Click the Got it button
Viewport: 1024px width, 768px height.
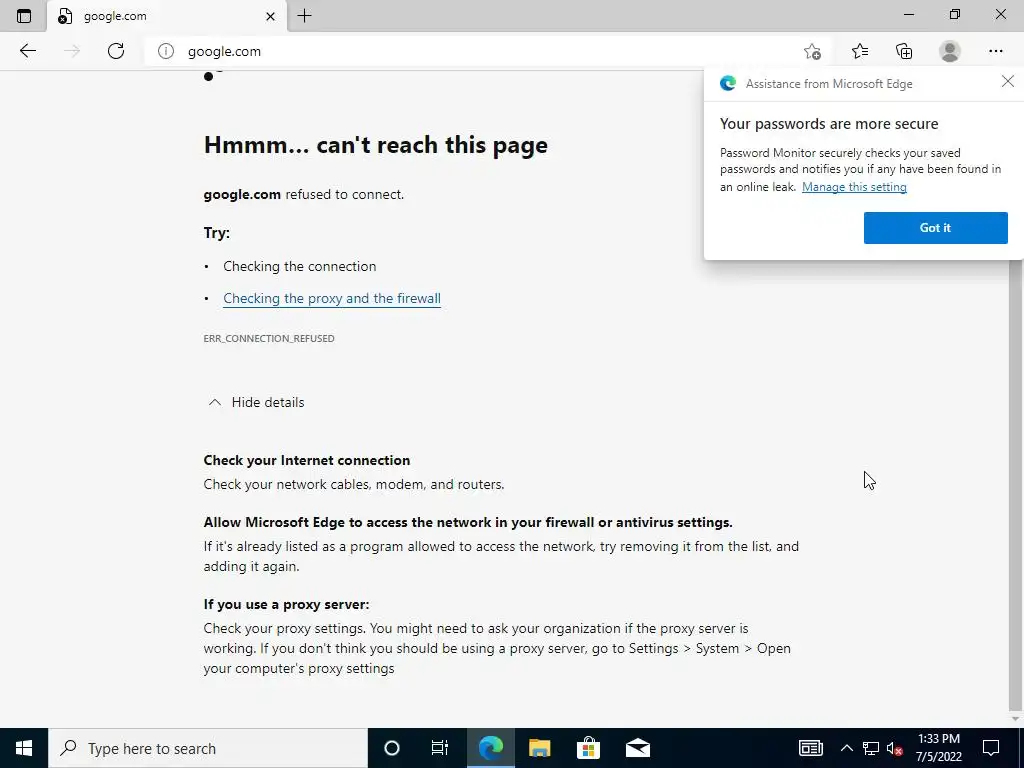coord(935,228)
